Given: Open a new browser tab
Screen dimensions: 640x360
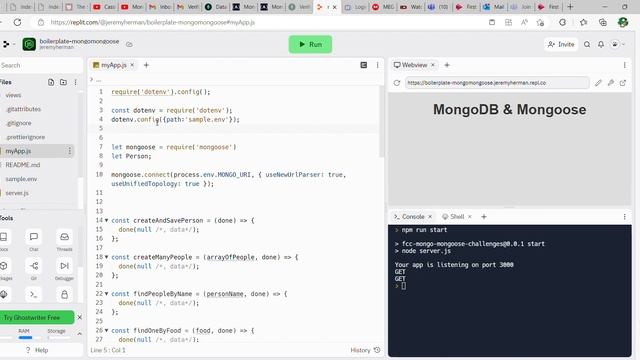Looking at the screenshot, I should click(570, 7).
